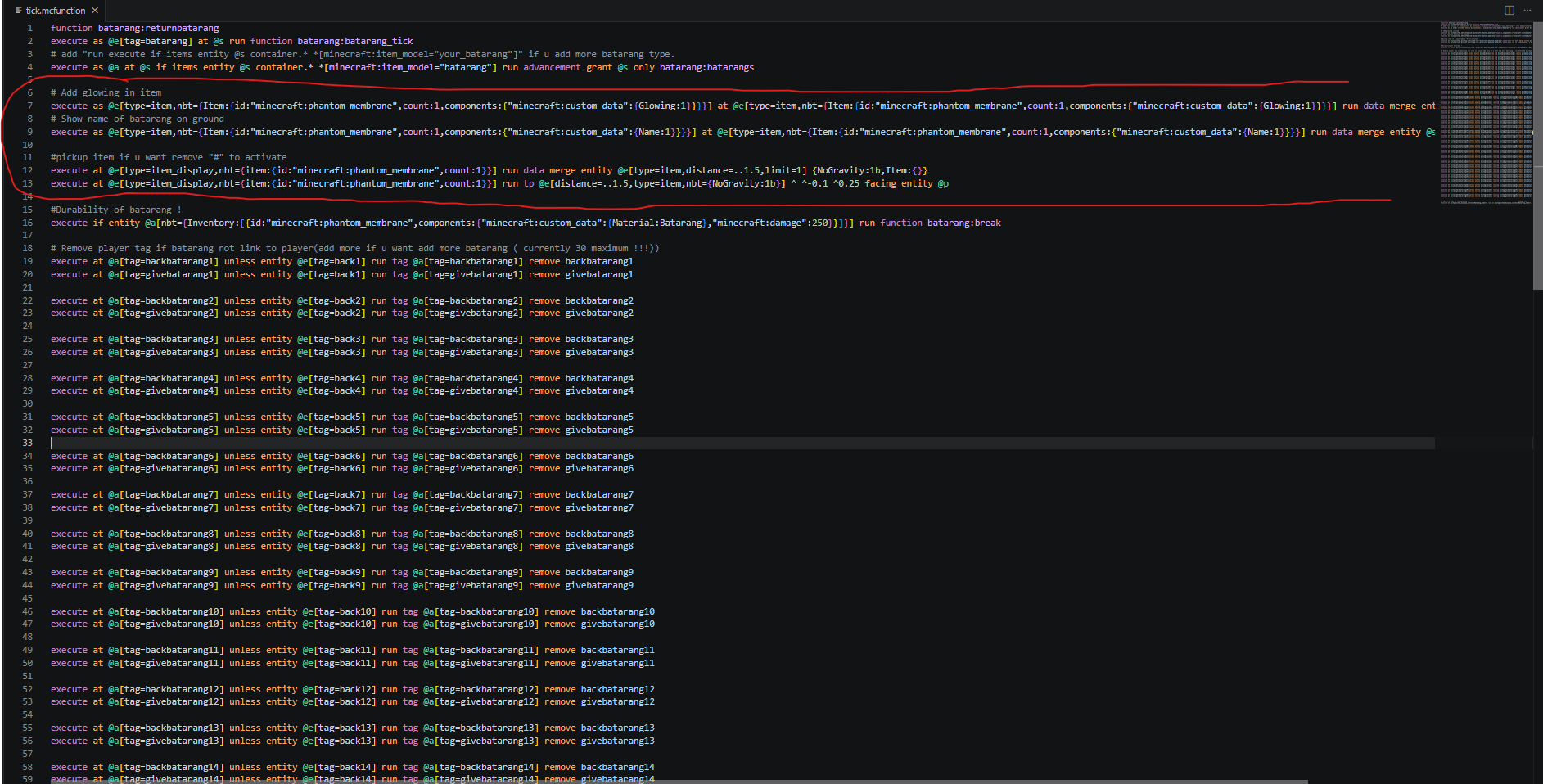Click "batarang:break" function on line 16
1543x784 pixels.
(x=964, y=223)
